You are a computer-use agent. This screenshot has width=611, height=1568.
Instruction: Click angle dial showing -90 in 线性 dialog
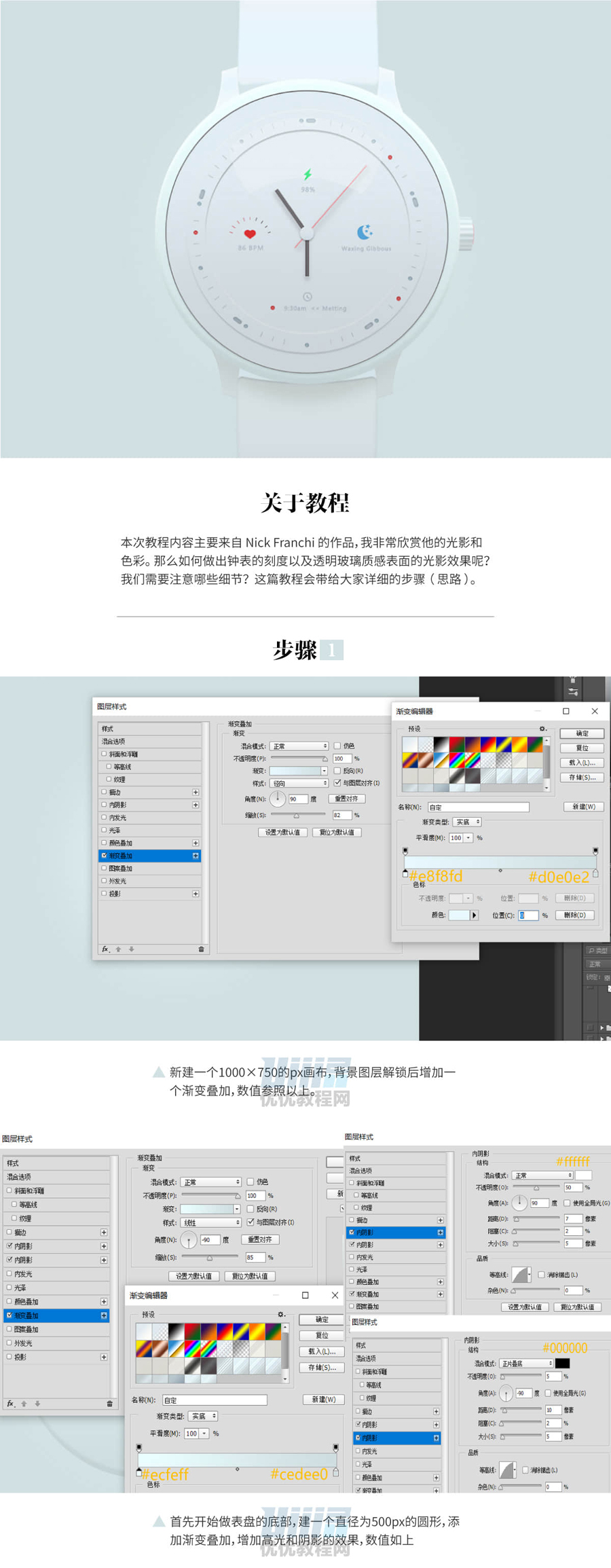189,1240
